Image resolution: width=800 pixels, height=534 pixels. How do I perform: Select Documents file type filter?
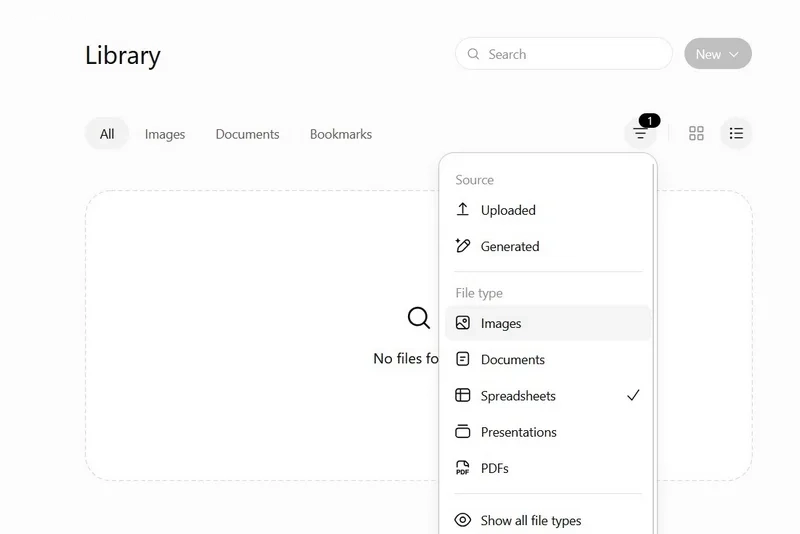pos(548,359)
